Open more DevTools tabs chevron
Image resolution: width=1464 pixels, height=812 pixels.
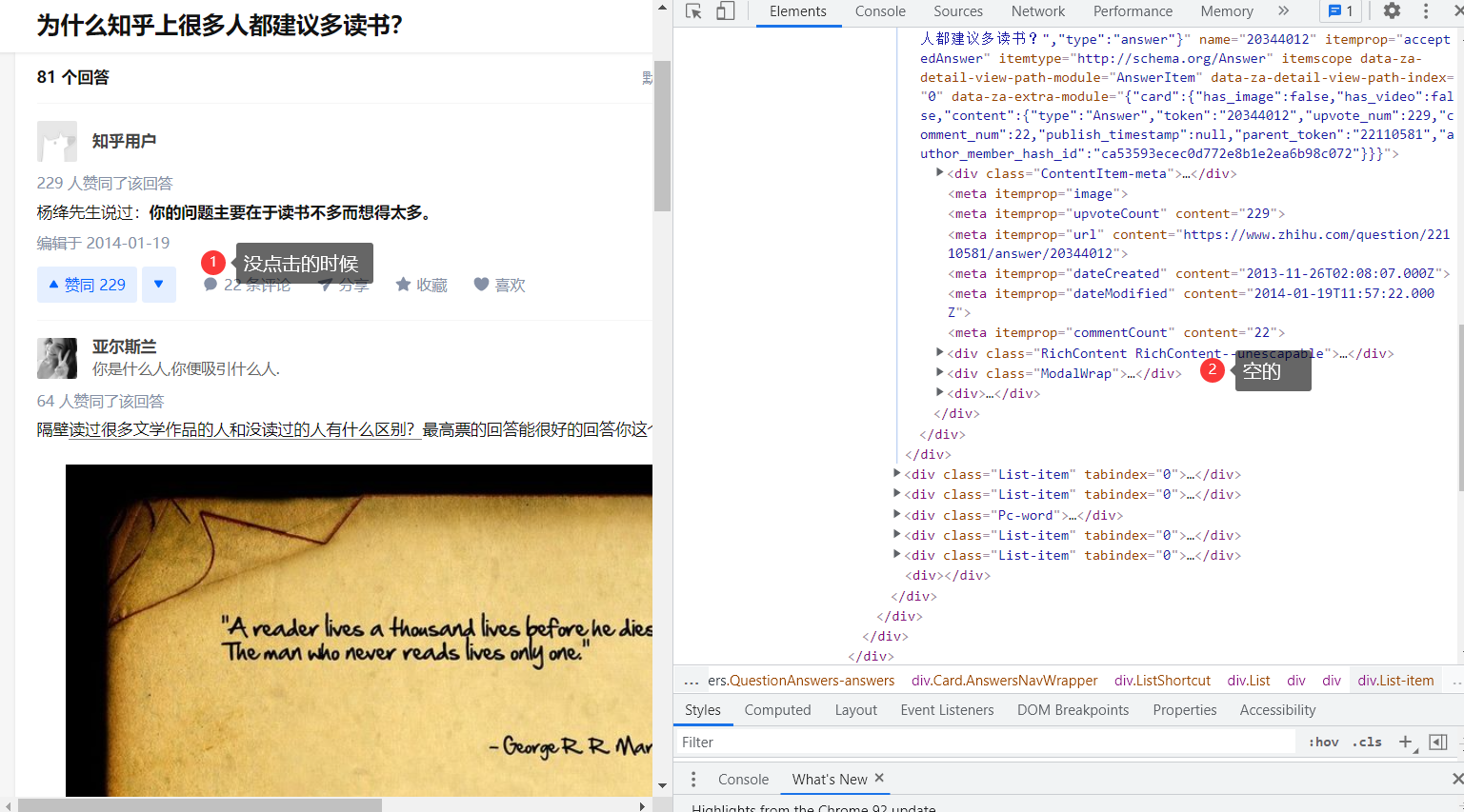point(1283,11)
